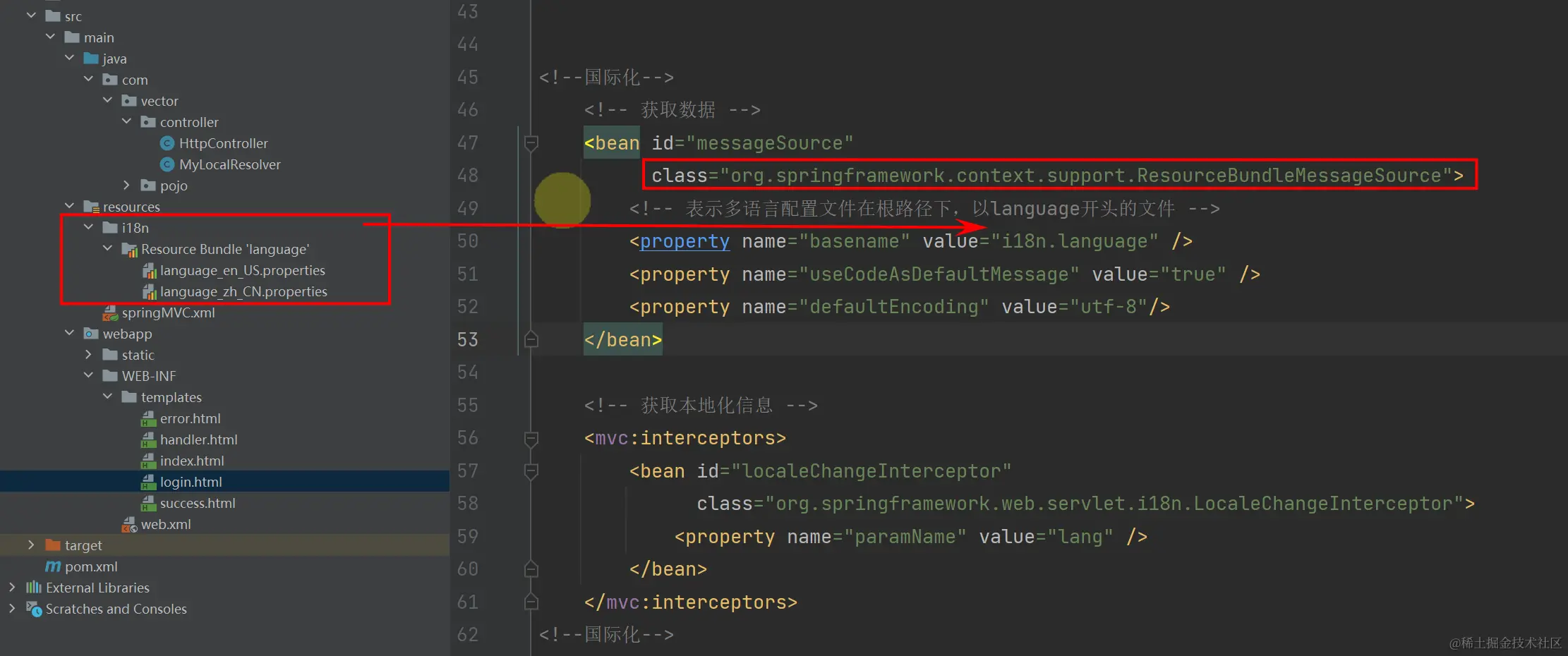This screenshot has width=1568, height=656.
Task: Fold mvc:interceptors block at line 56
Action: click(531, 439)
